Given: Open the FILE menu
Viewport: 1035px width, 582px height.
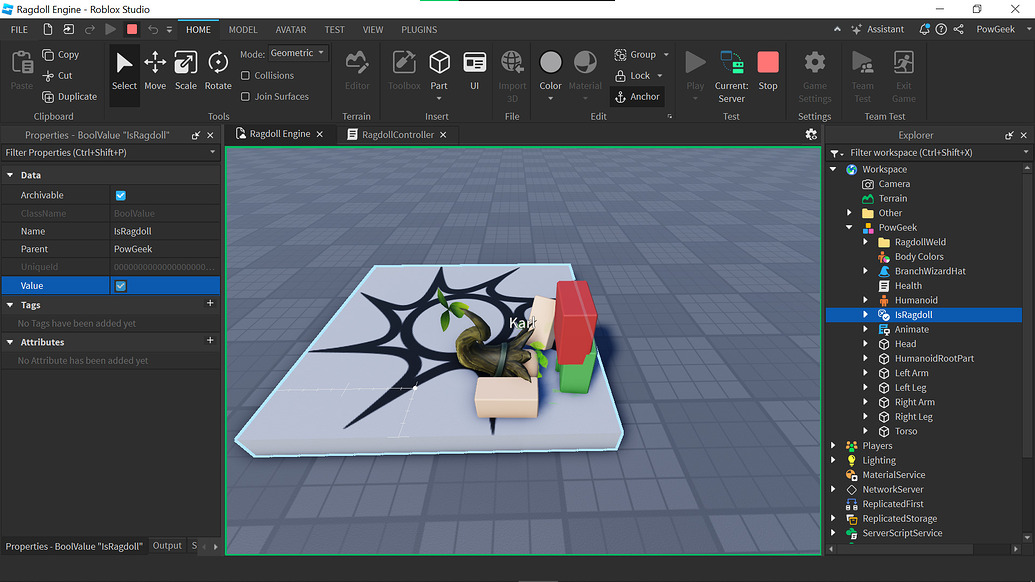Looking at the screenshot, I should [x=19, y=29].
